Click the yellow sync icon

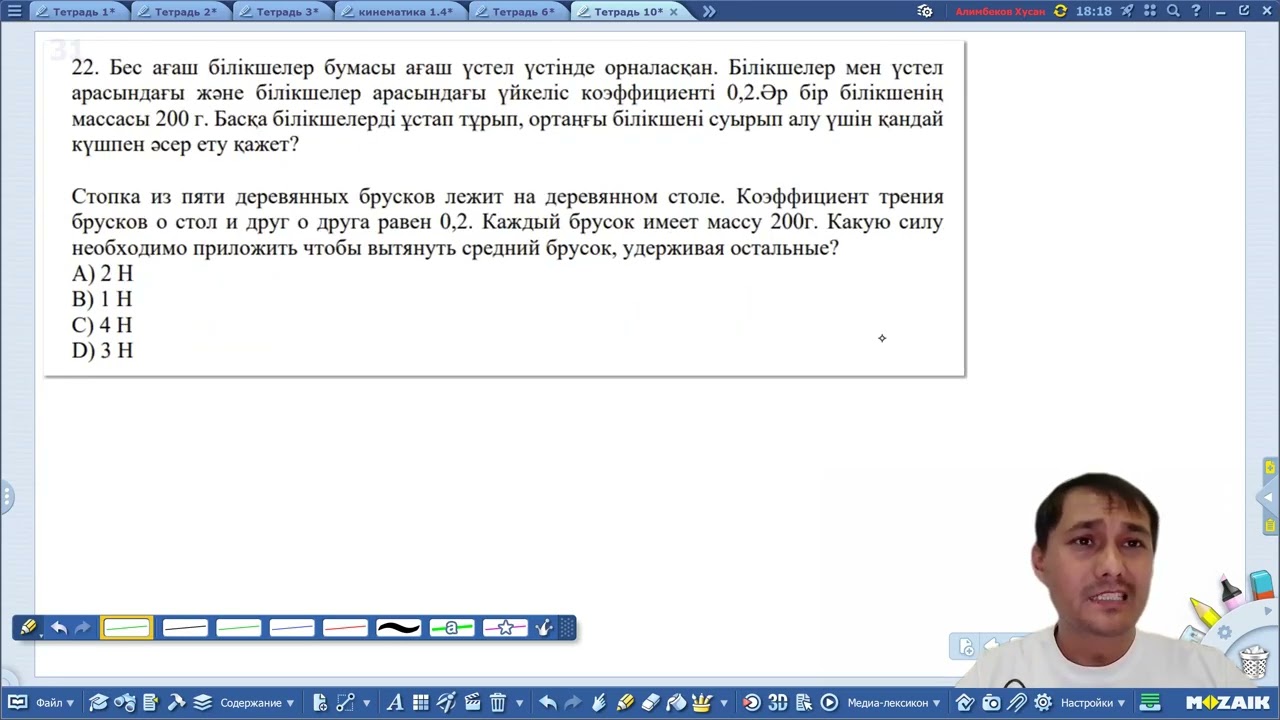click(x=1060, y=11)
